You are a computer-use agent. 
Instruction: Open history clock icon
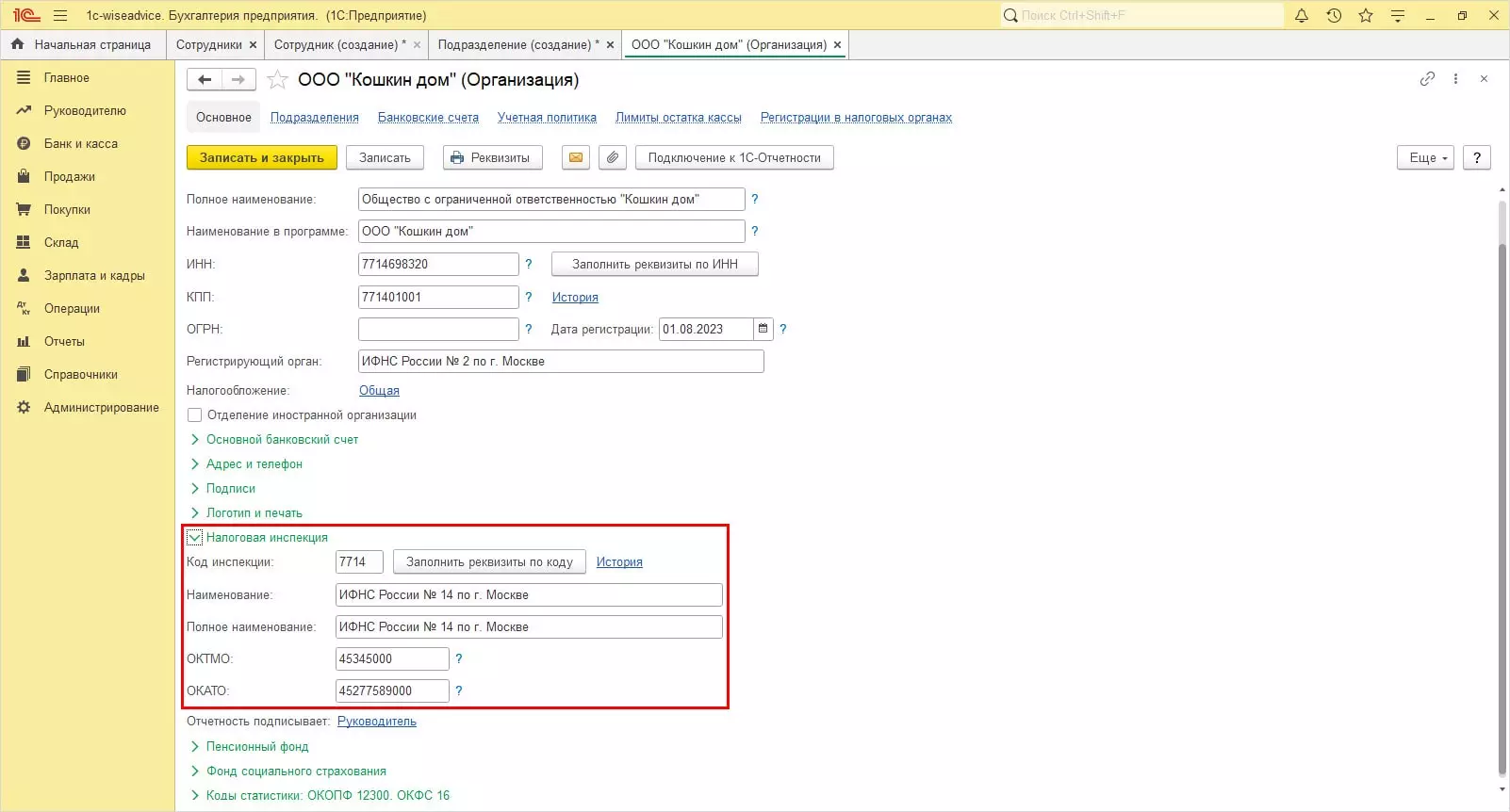coord(1334,15)
